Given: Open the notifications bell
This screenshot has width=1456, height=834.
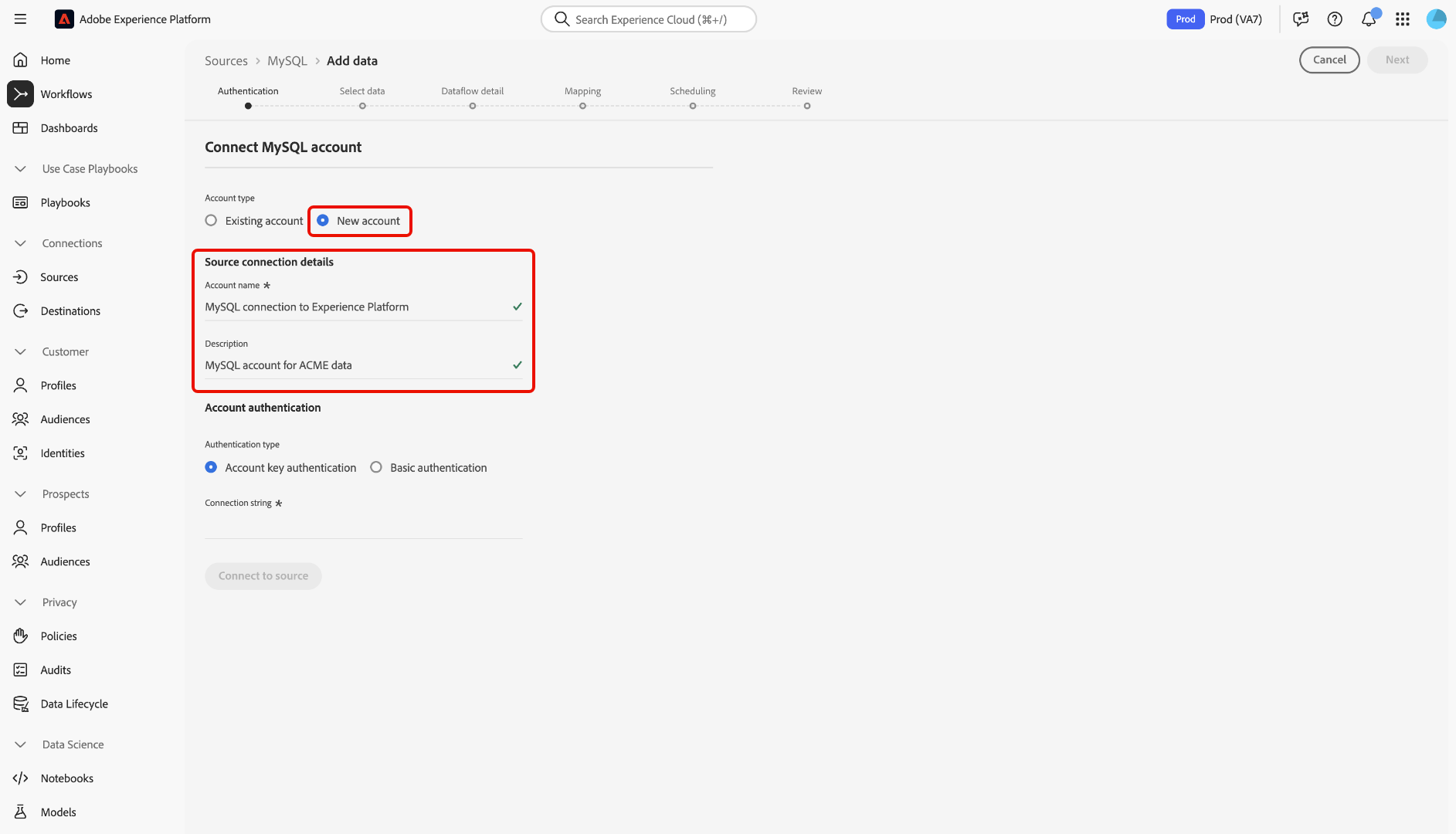Looking at the screenshot, I should (x=1369, y=19).
